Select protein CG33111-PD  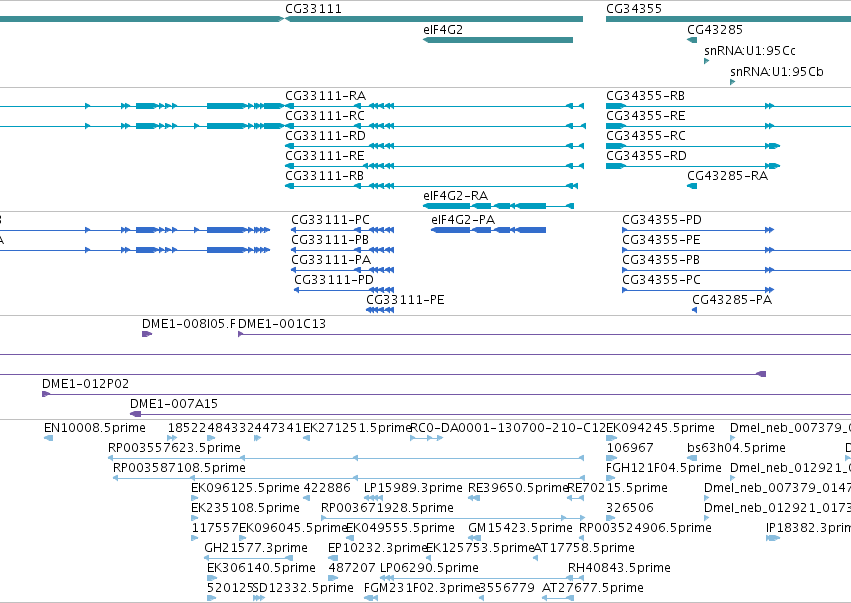(344, 290)
